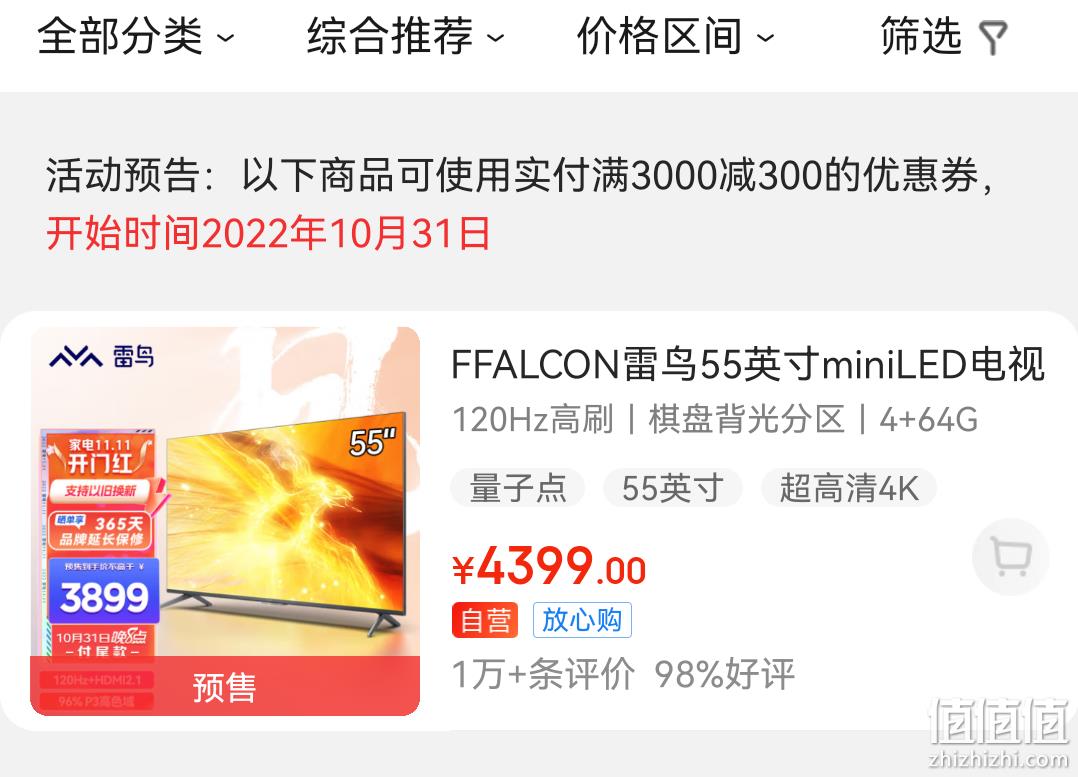Viewport: 1078px width, 777px height.
Task: Select the 55英寸 size tag
Action: point(672,488)
